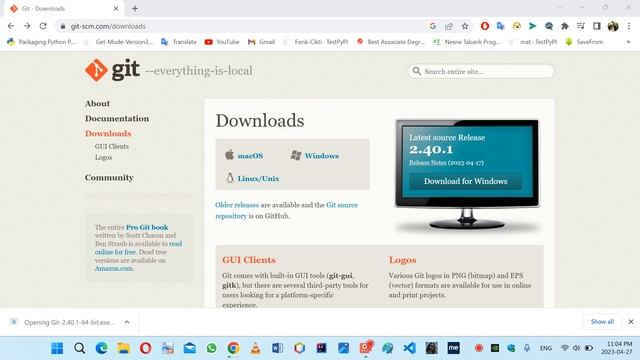Open the About section in the sidebar
The image size is (640, 360).
coord(97,104)
